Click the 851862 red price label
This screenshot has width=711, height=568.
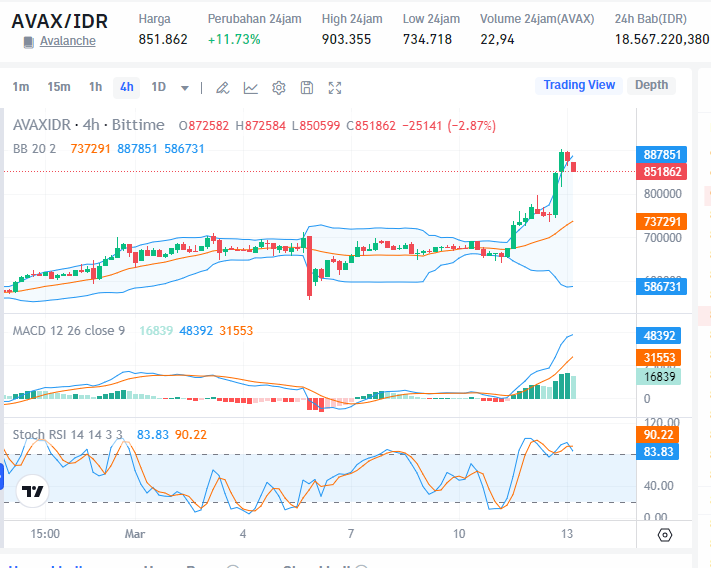662,172
